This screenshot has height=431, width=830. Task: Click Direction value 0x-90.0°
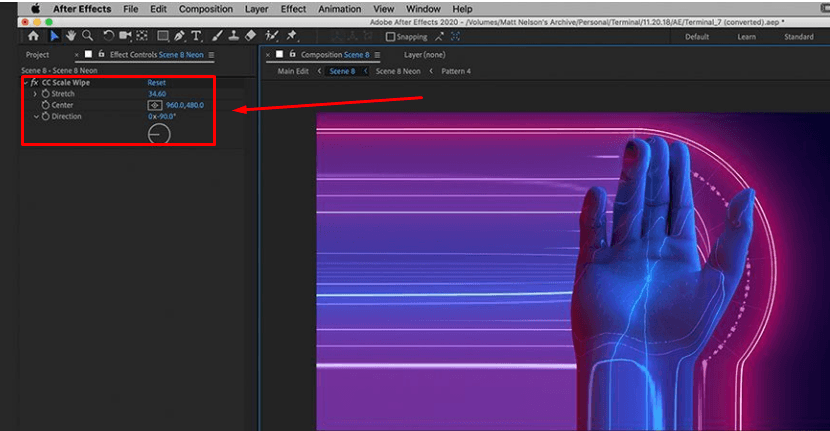[162, 116]
